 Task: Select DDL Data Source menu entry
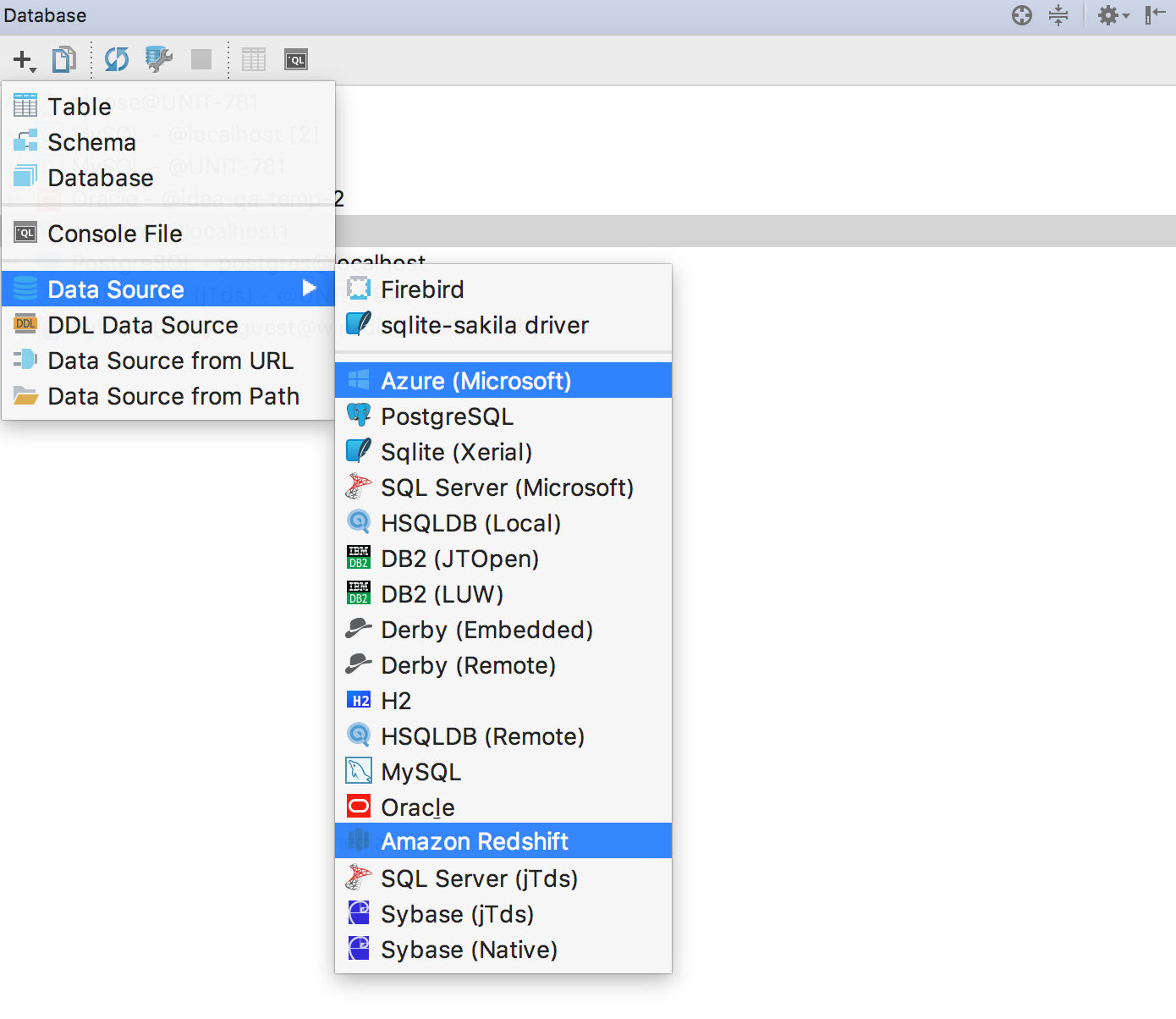pyautogui.click(x=168, y=325)
